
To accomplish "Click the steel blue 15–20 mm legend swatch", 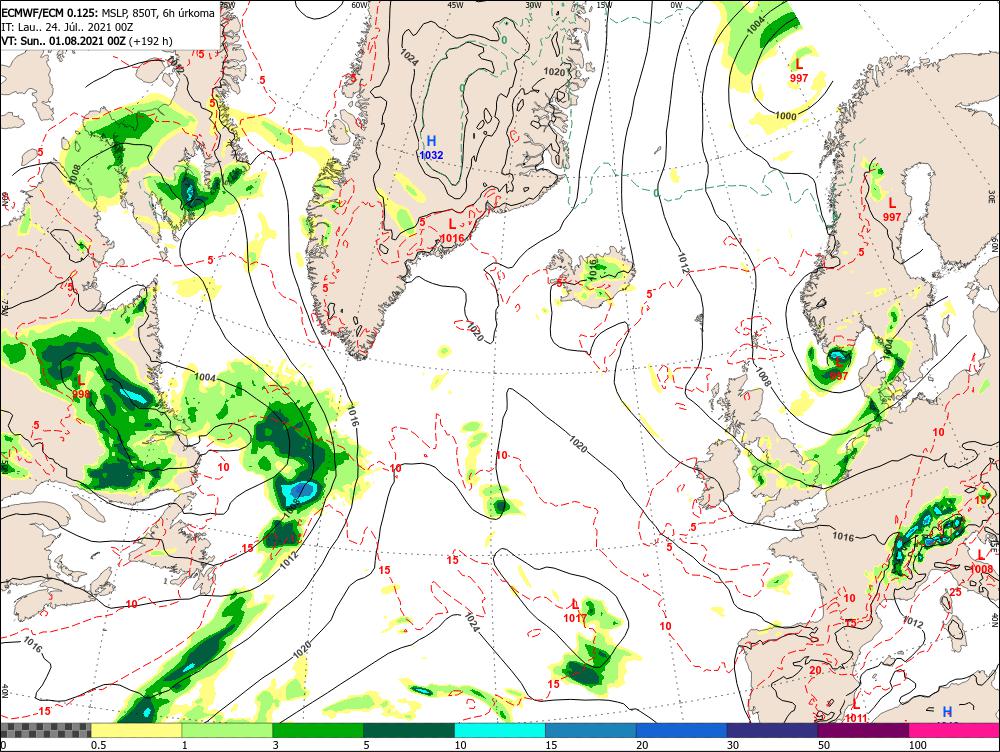I will (591, 730).
